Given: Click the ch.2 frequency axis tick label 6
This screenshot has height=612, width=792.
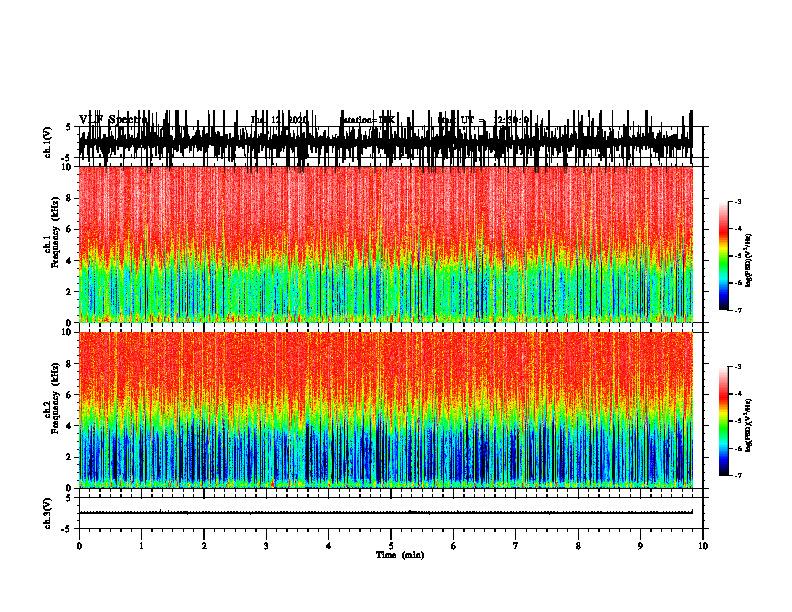Looking at the screenshot, I should pos(69,394).
